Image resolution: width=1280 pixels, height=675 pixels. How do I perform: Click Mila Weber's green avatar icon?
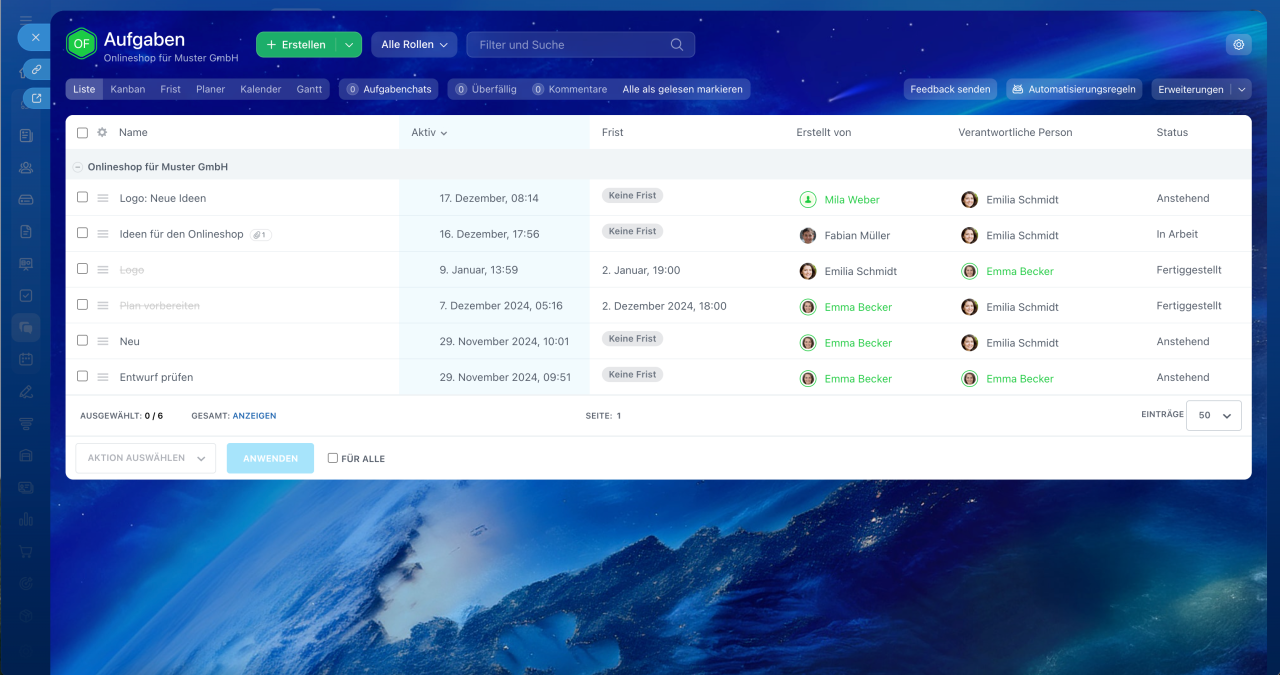808,199
